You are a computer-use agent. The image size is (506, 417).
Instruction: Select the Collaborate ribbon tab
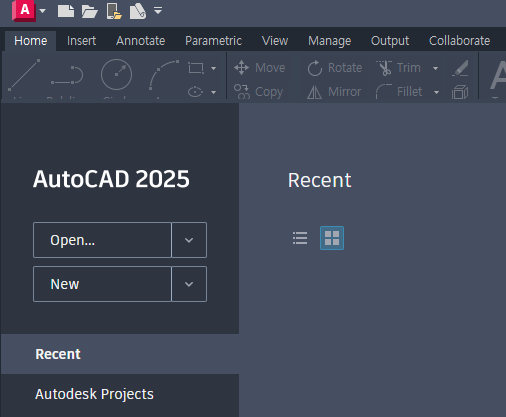[459, 41]
